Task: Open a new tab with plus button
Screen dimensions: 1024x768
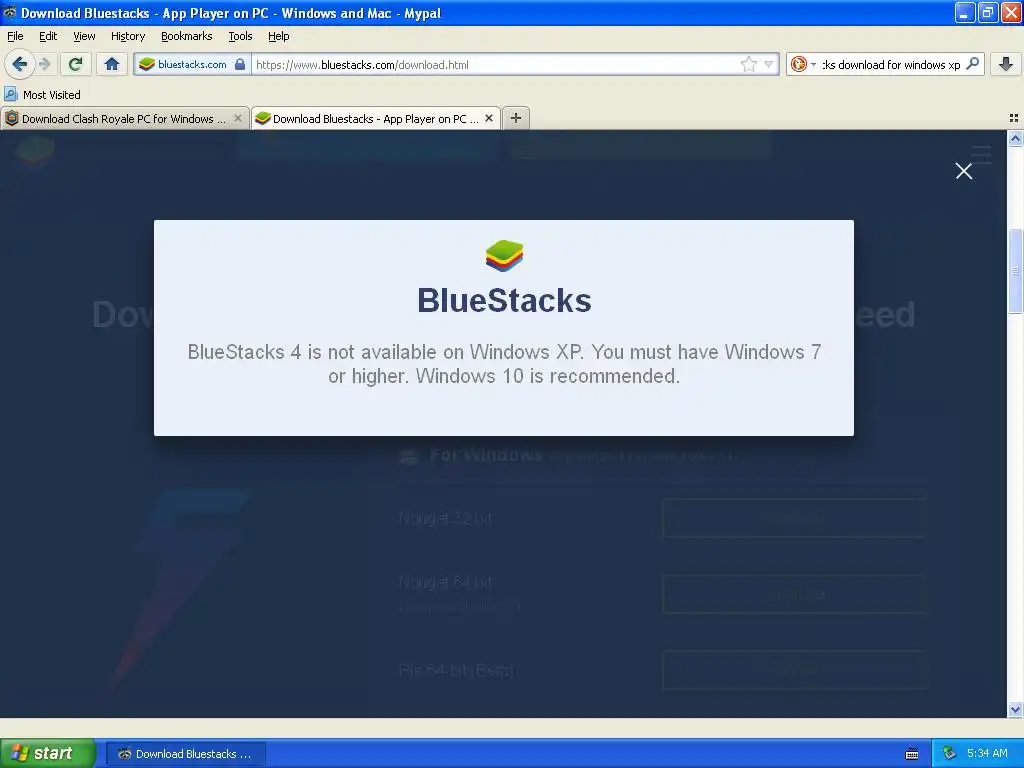Action: (x=516, y=118)
